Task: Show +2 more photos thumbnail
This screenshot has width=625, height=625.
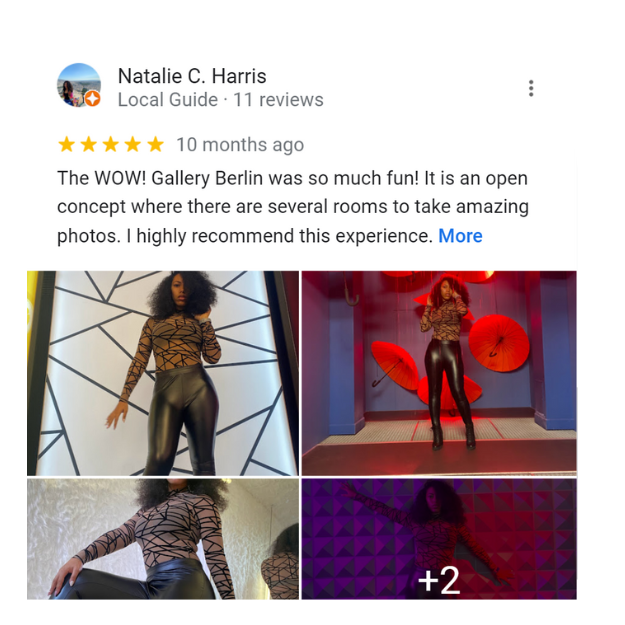Action: click(x=439, y=539)
